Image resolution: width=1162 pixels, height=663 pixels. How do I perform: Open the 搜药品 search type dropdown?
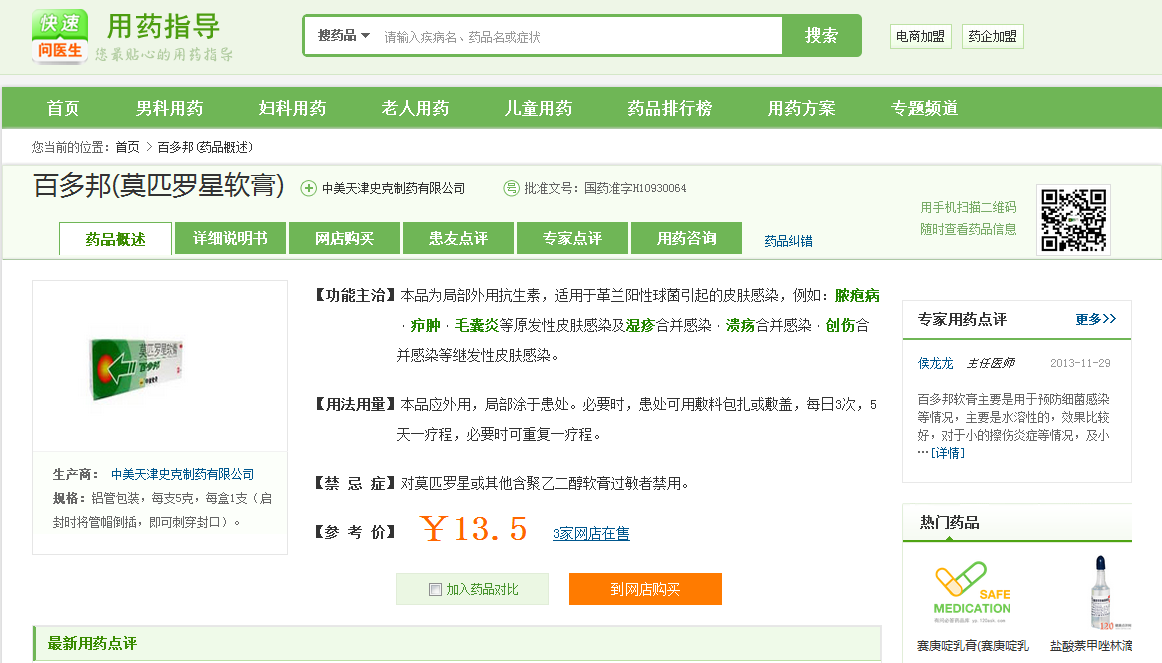[344, 36]
